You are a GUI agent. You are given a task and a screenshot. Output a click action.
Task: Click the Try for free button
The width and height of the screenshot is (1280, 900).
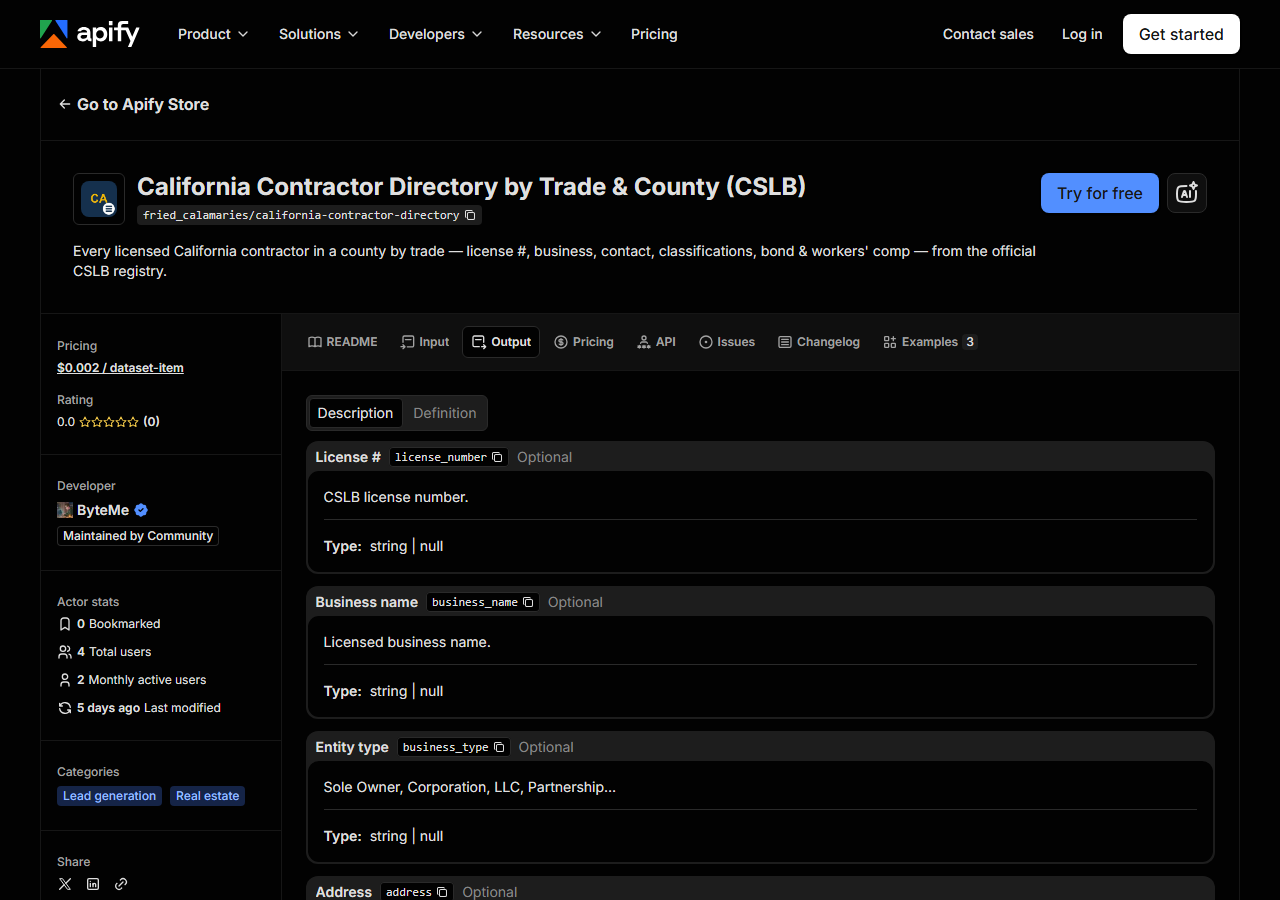pyautogui.click(x=1100, y=193)
